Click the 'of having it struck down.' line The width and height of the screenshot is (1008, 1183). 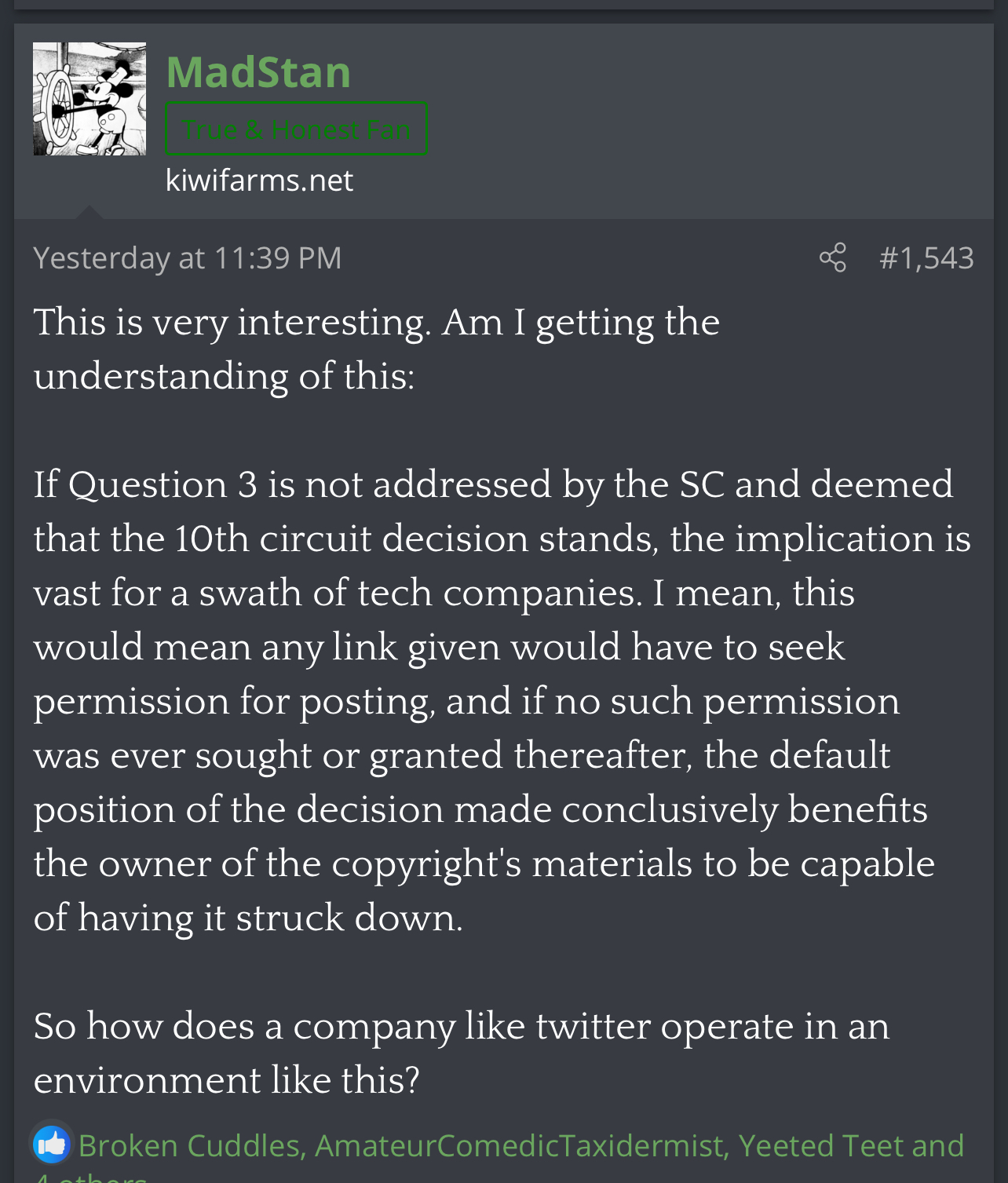point(248,918)
